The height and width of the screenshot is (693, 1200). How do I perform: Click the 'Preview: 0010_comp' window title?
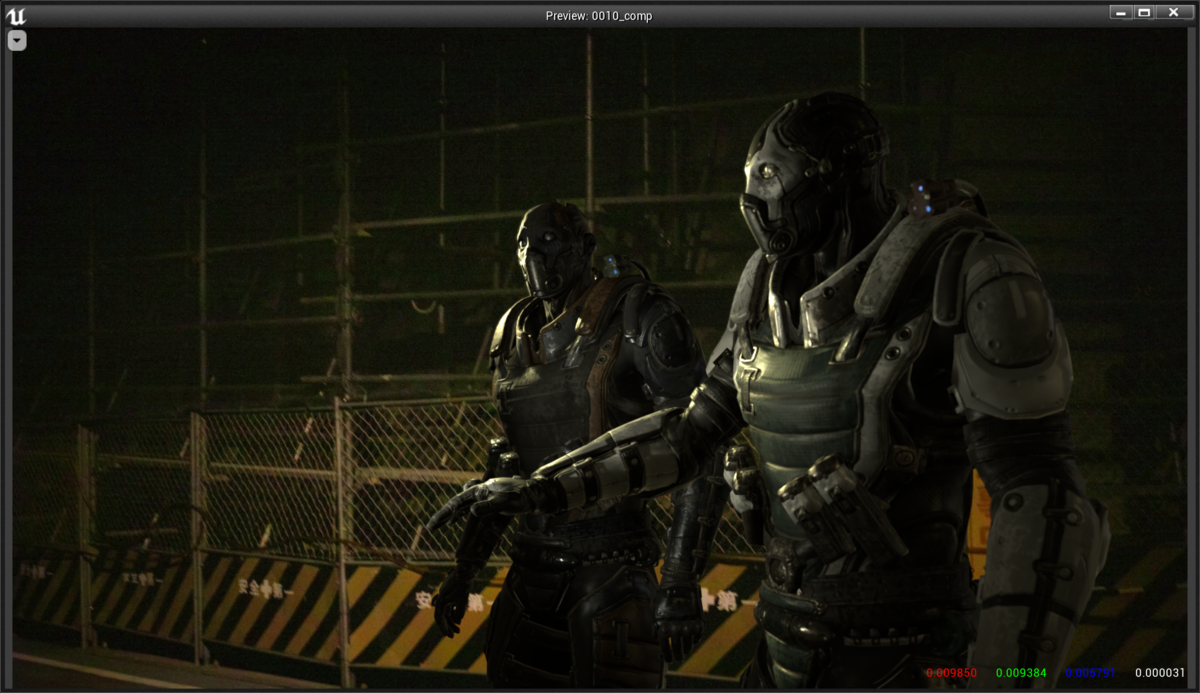coord(599,15)
